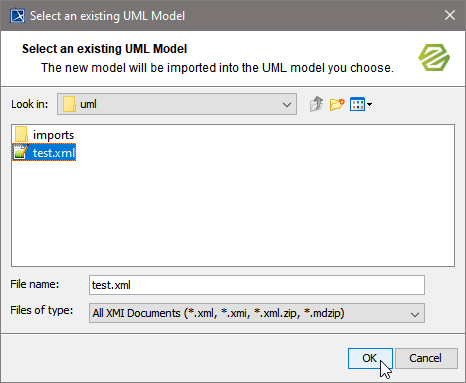Click the app icon in the title bar
This screenshot has width=466, height=383.
click(x=17, y=16)
